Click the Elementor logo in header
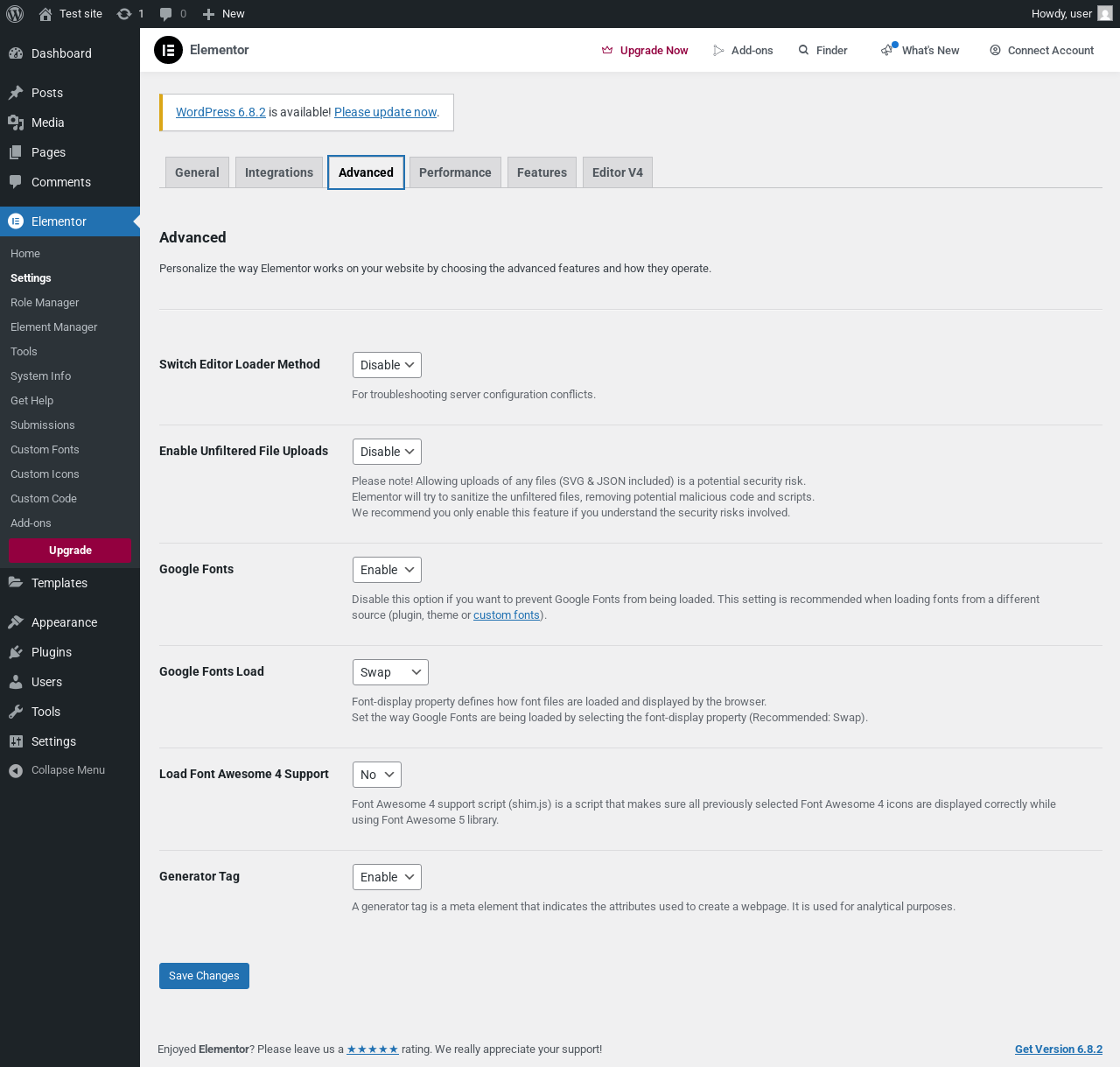This screenshot has width=1120, height=1067. pyautogui.click(x=168, y=50)
